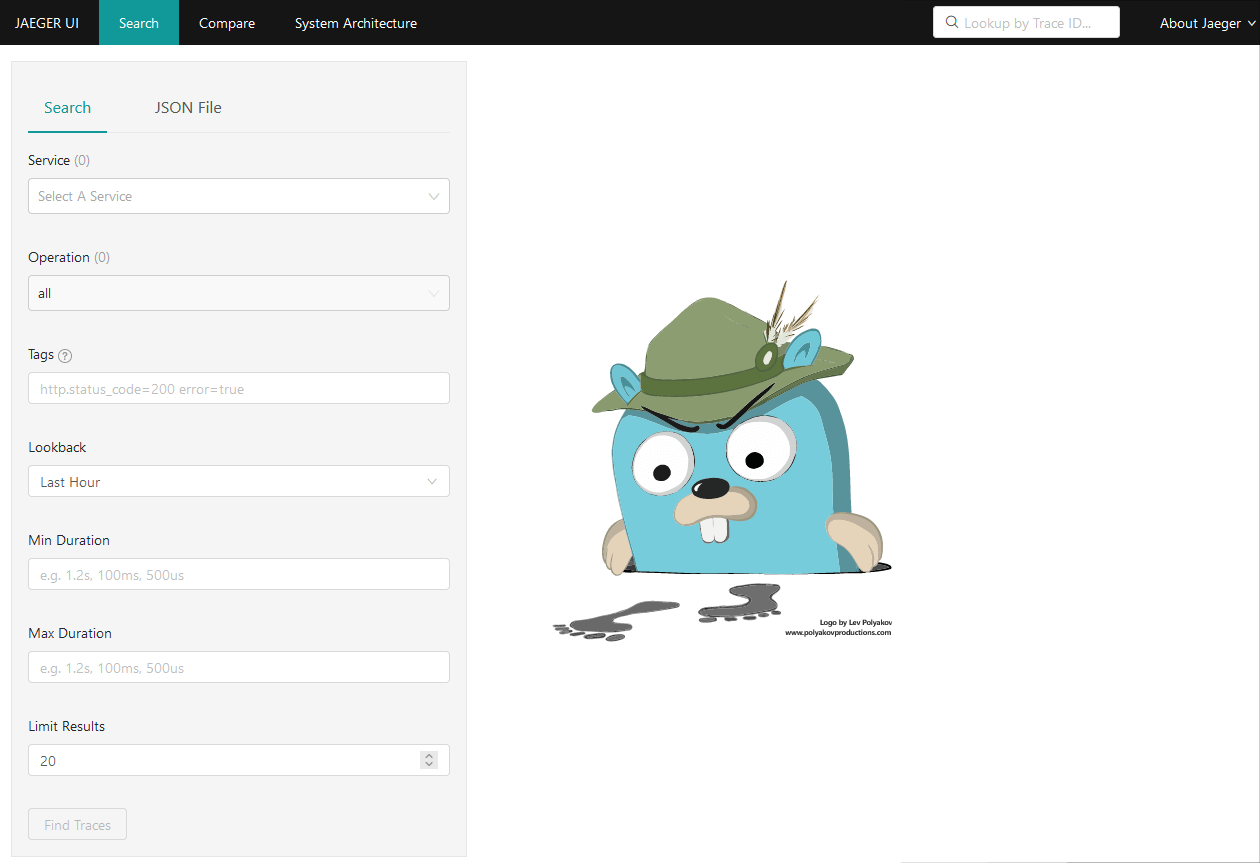
Task: Click the Operation label text
Action: [x=59, y=258]
